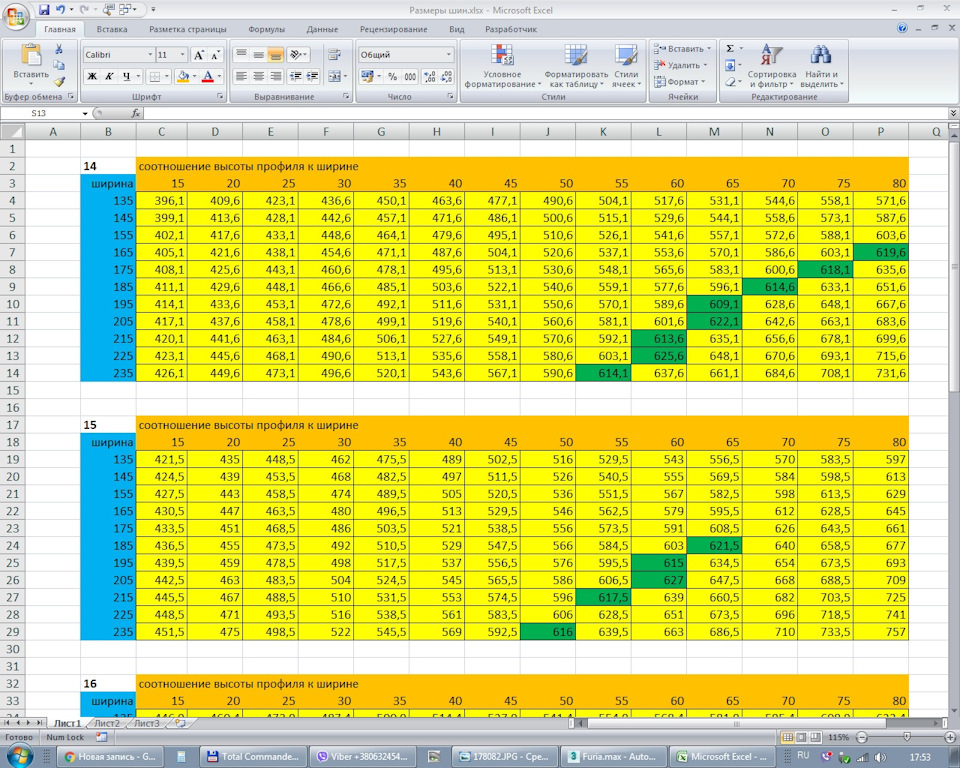Image resolution: width=960 pixels, height=768 pixels.
Task: Apply the fill color bucket
Action: click(x=182, y=77)
